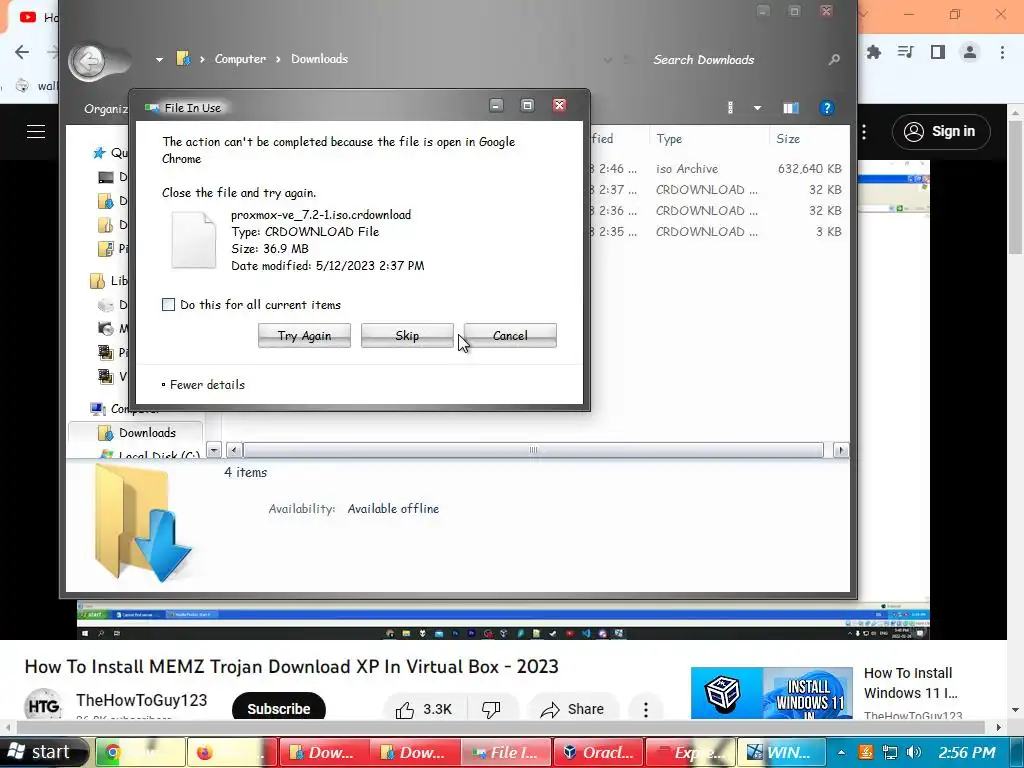The width and height of the screenshot is (1024, 768).
Task: Click the blank file icon in the dialog
Action: point(193,240)
